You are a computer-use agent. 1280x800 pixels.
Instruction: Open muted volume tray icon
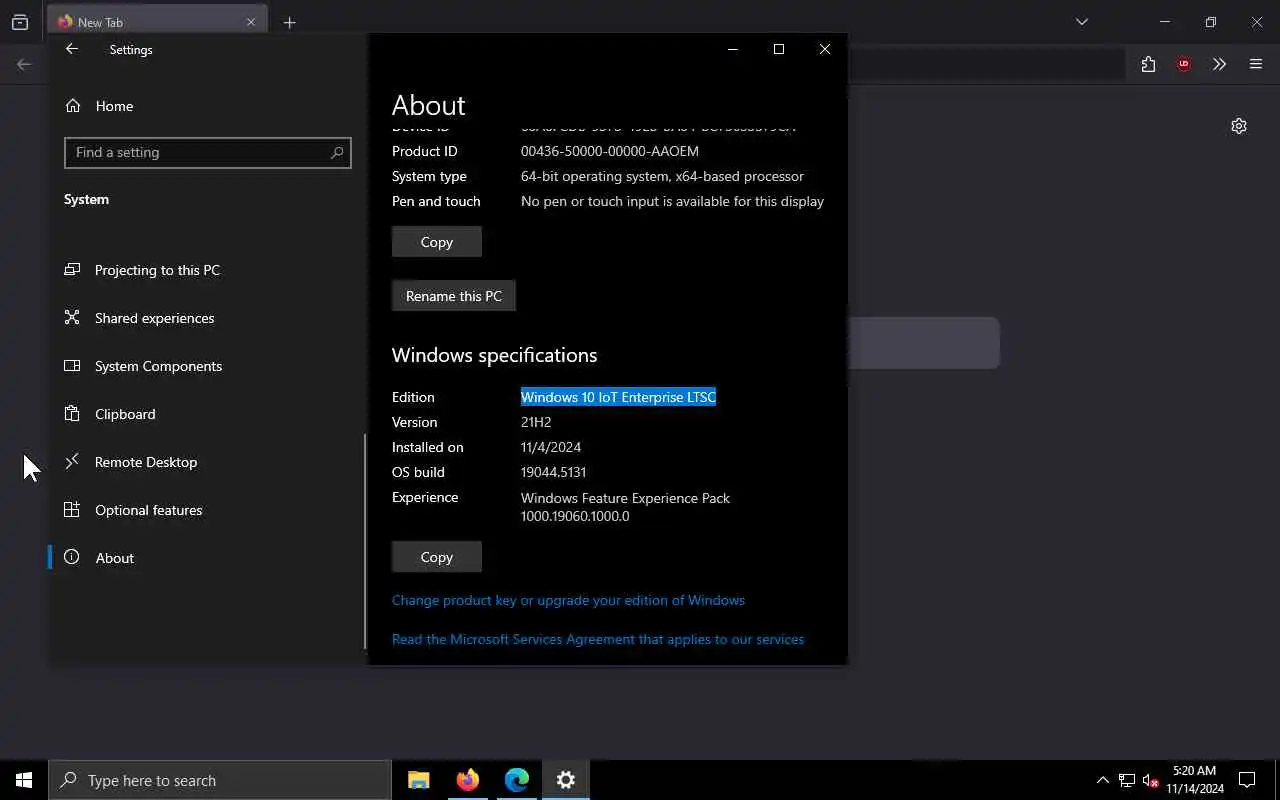(x=1151, y=780)
